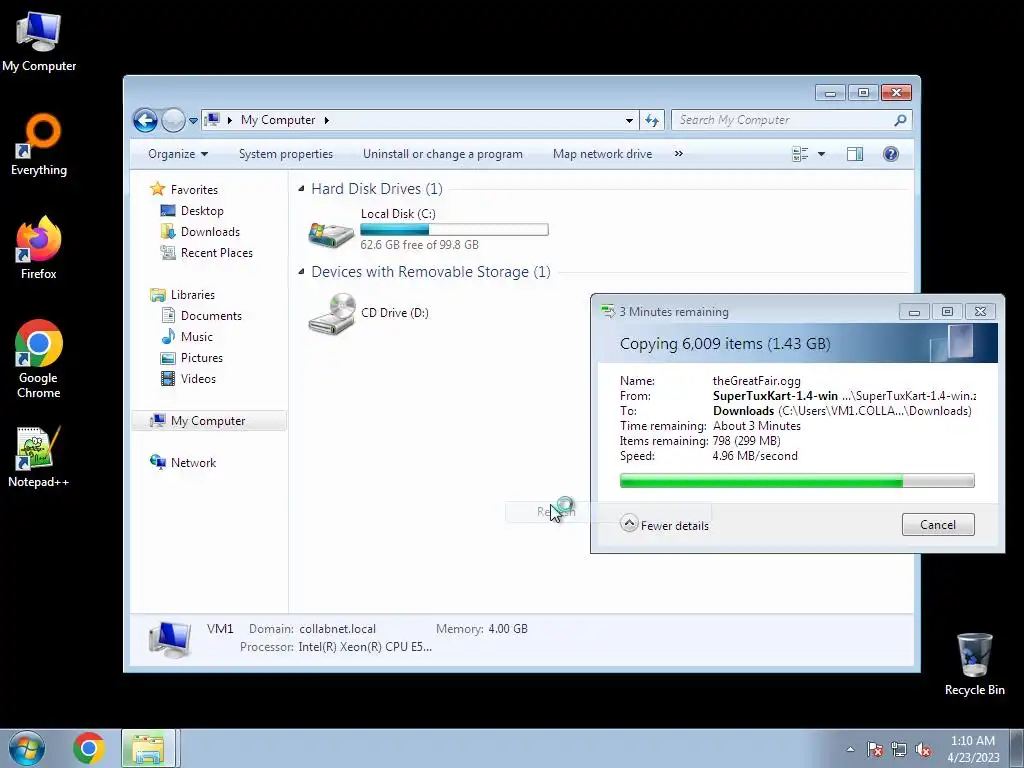Select CD Drive (D:) icon
The image size is (1024, 768).
tap(331, 313)
